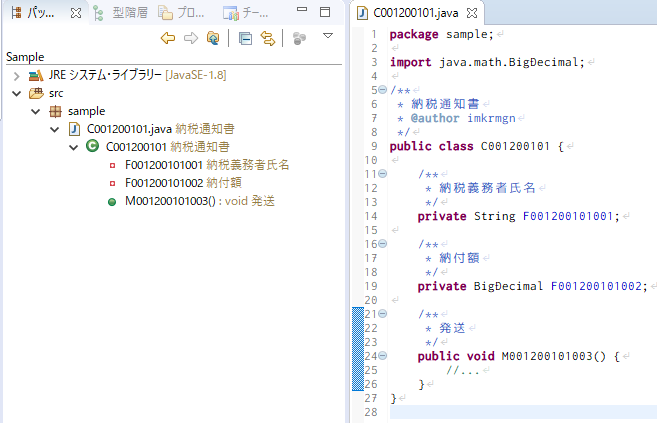Collapse the sample package node
The height and width of the screenshot is (423, 657).
(36, 111)
